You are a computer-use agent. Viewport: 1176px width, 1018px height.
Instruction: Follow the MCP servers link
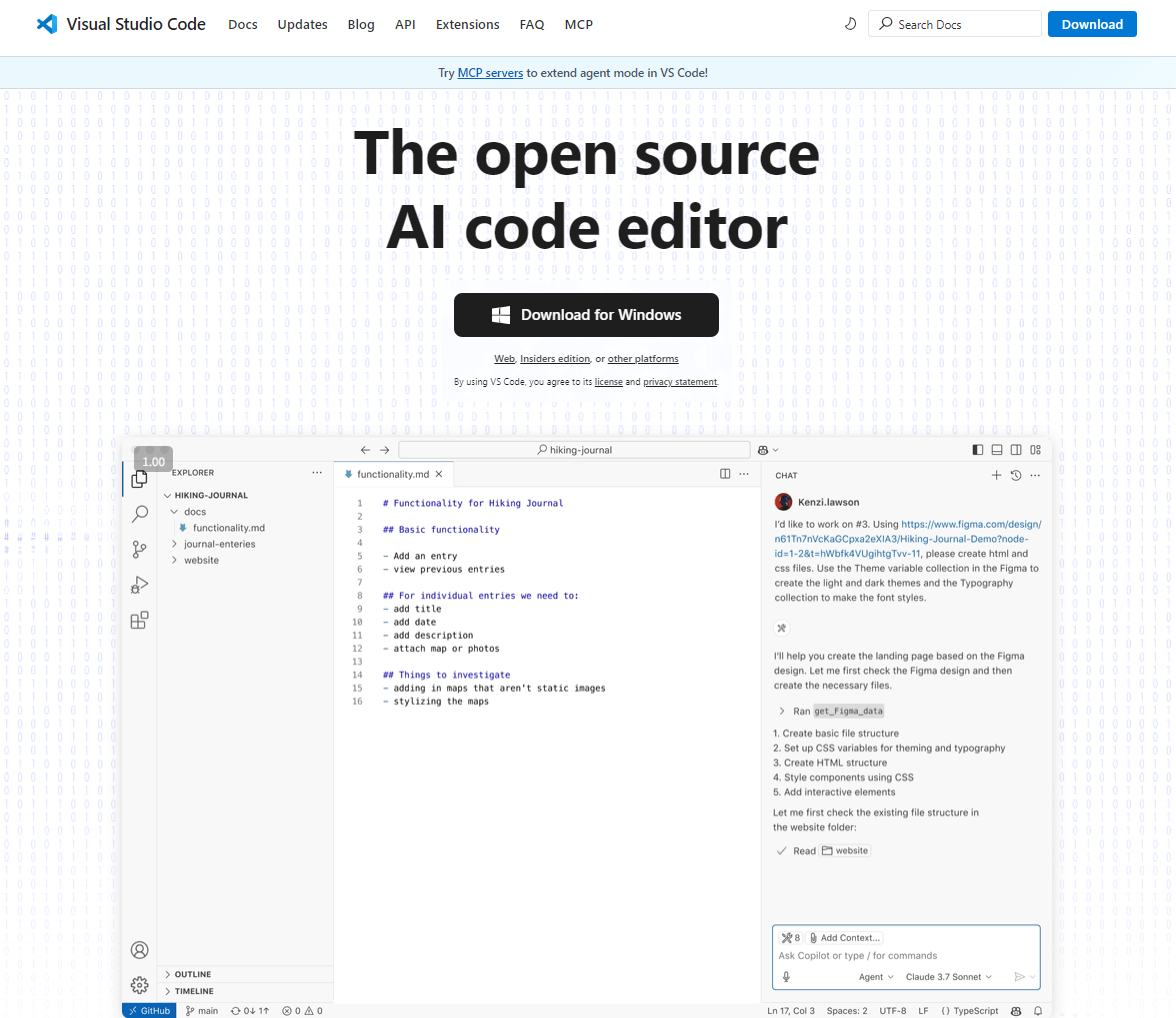click(490, 73)
